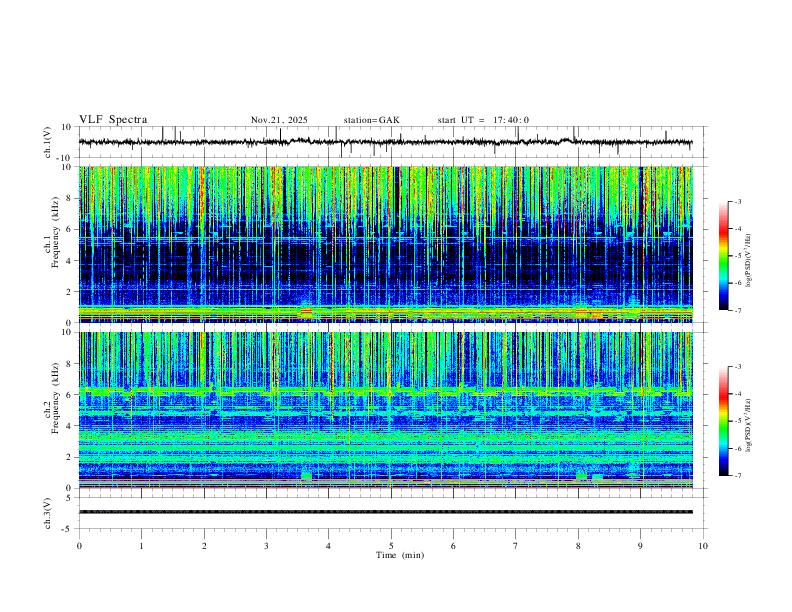Click the 'Time (min)' axis title

[400, 555]
